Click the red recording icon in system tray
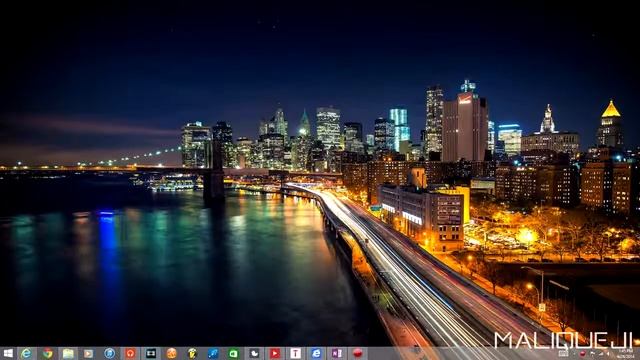Screen dimensions: 640x360 583,353
